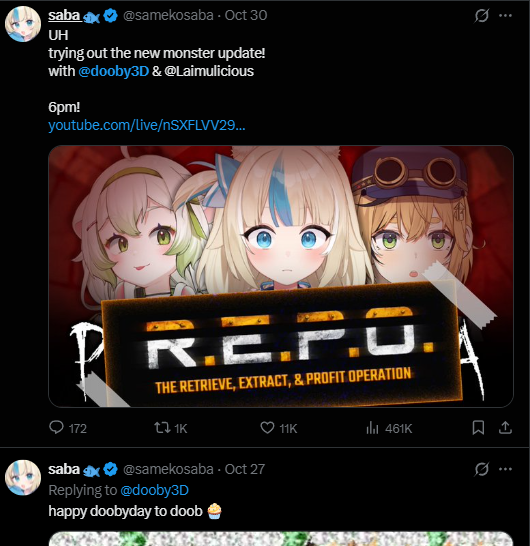
Task: Click saba's avatar on the Oct 30 tweet
Action: coord(23,24)
